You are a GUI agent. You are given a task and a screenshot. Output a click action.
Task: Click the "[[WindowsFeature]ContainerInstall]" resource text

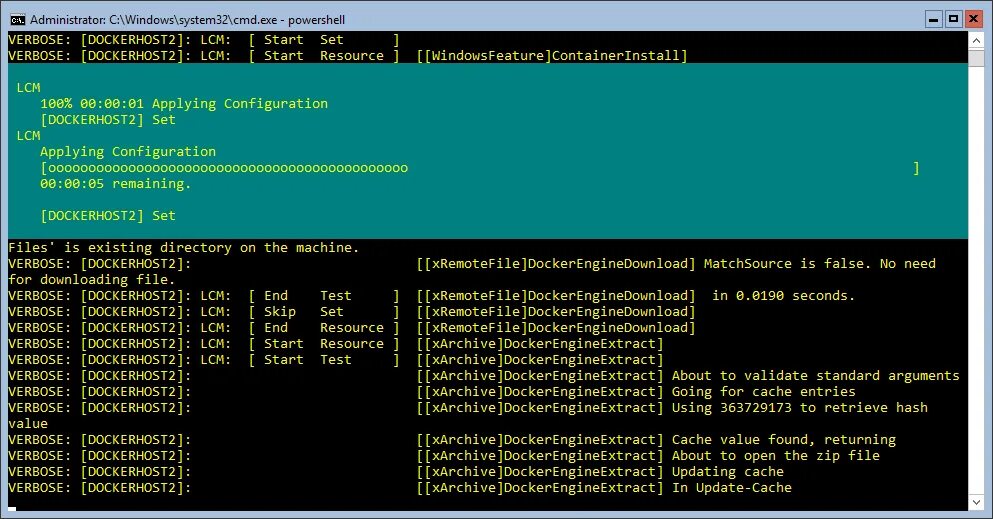click(552, 56)
